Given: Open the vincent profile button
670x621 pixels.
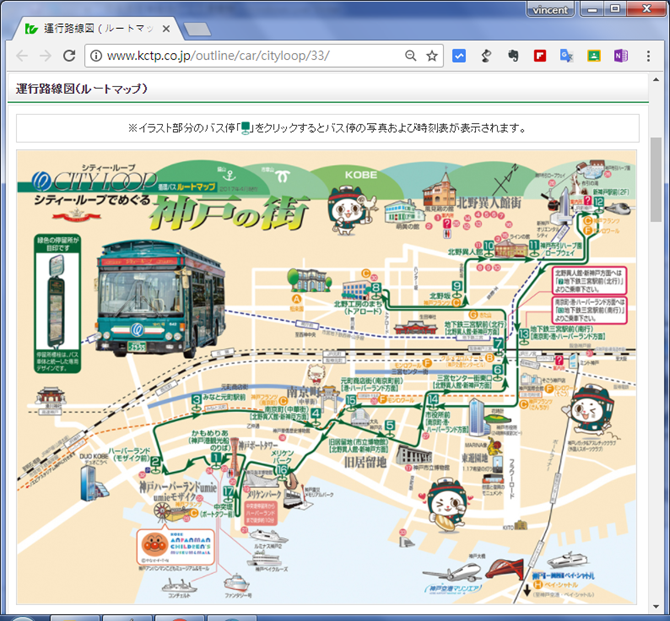Looking at the screenshot, I should point(550,9).
